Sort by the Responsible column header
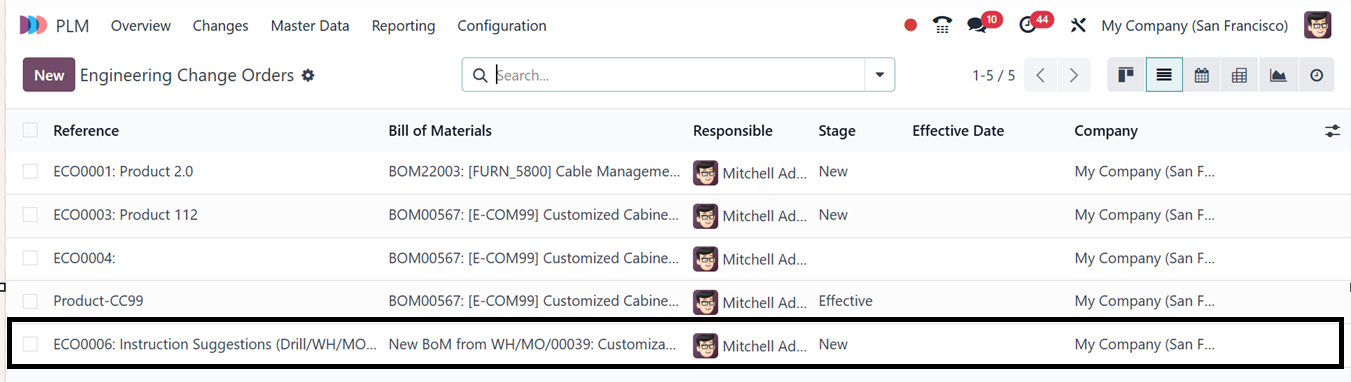Screen dimensions: 1351x382 click(x=733, y=131)
